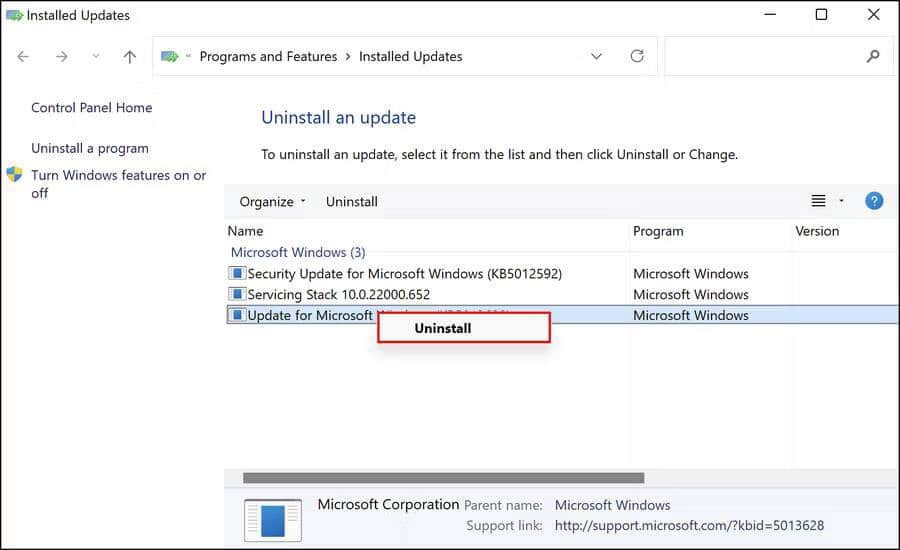This screenshot has width=900, height=550.
Task: Change view with the view icon
Action: pyautogui.click(x=818, y=201)
